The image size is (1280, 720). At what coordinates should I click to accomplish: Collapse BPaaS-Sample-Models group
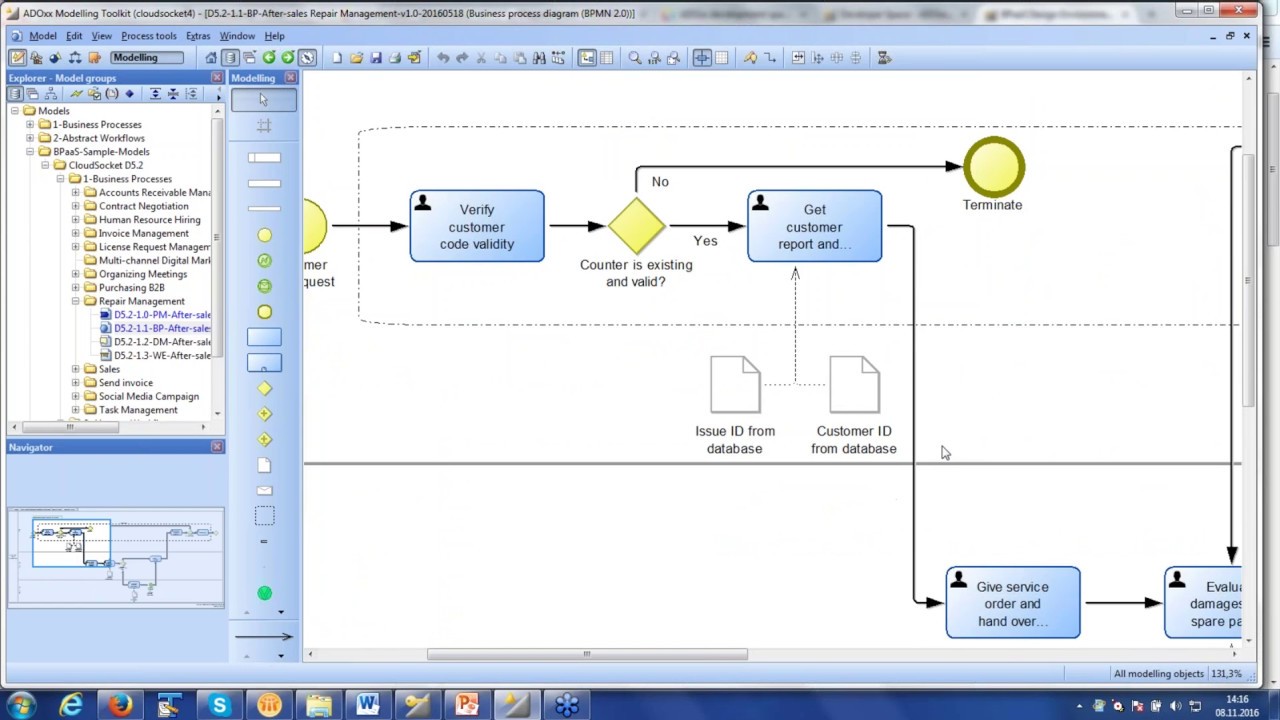click(x=30, y=152)
